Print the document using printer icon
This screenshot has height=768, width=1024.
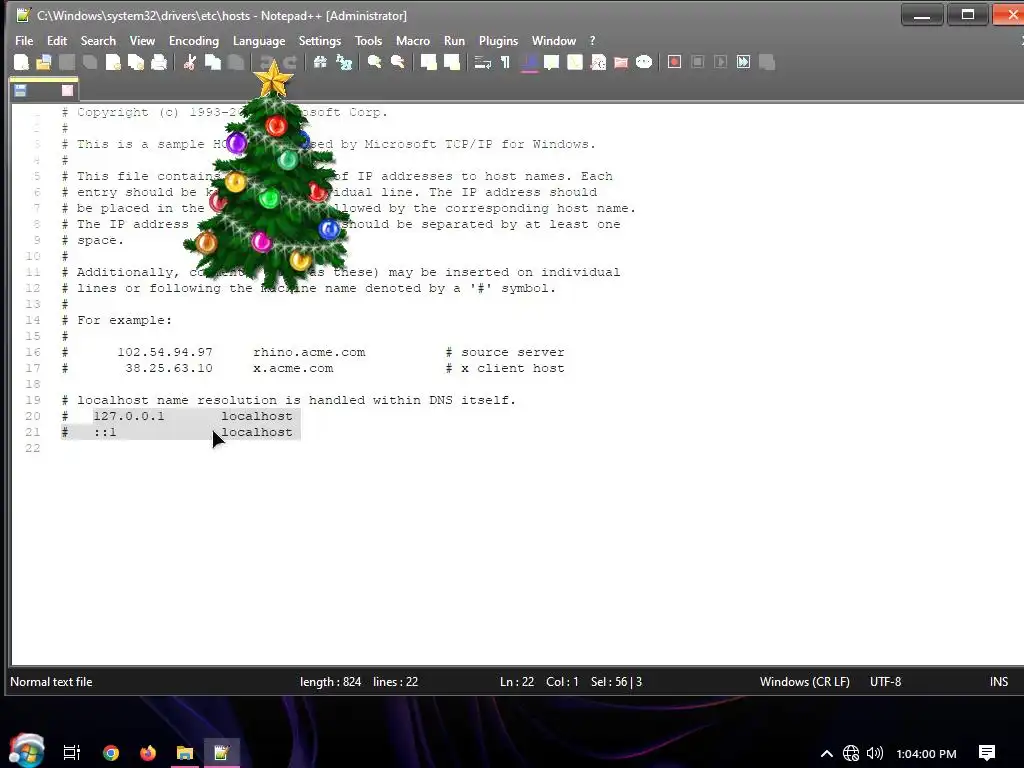[159, 62]
